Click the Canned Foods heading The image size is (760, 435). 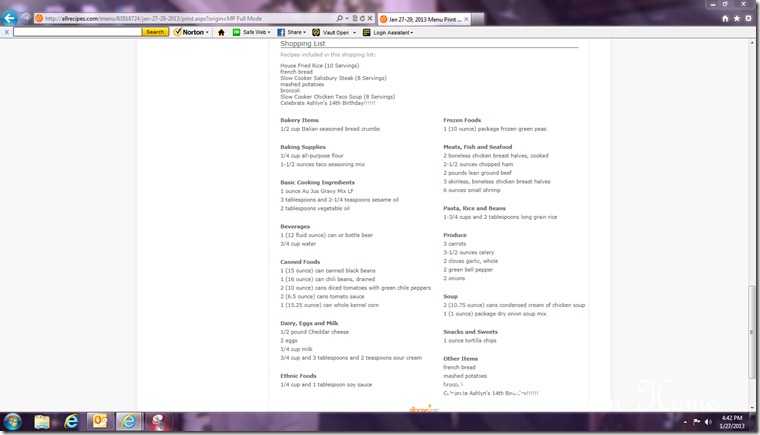pyautogui.click(x=300, y=262)
